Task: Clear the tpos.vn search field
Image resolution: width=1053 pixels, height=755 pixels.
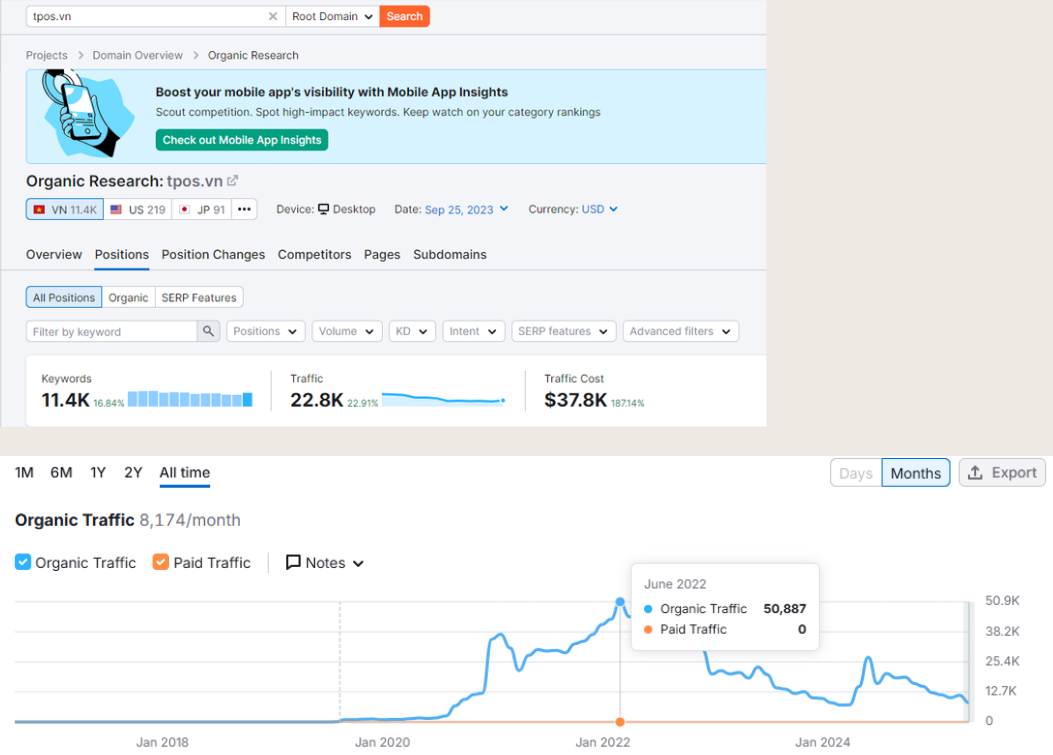Action: pos(273,16)
